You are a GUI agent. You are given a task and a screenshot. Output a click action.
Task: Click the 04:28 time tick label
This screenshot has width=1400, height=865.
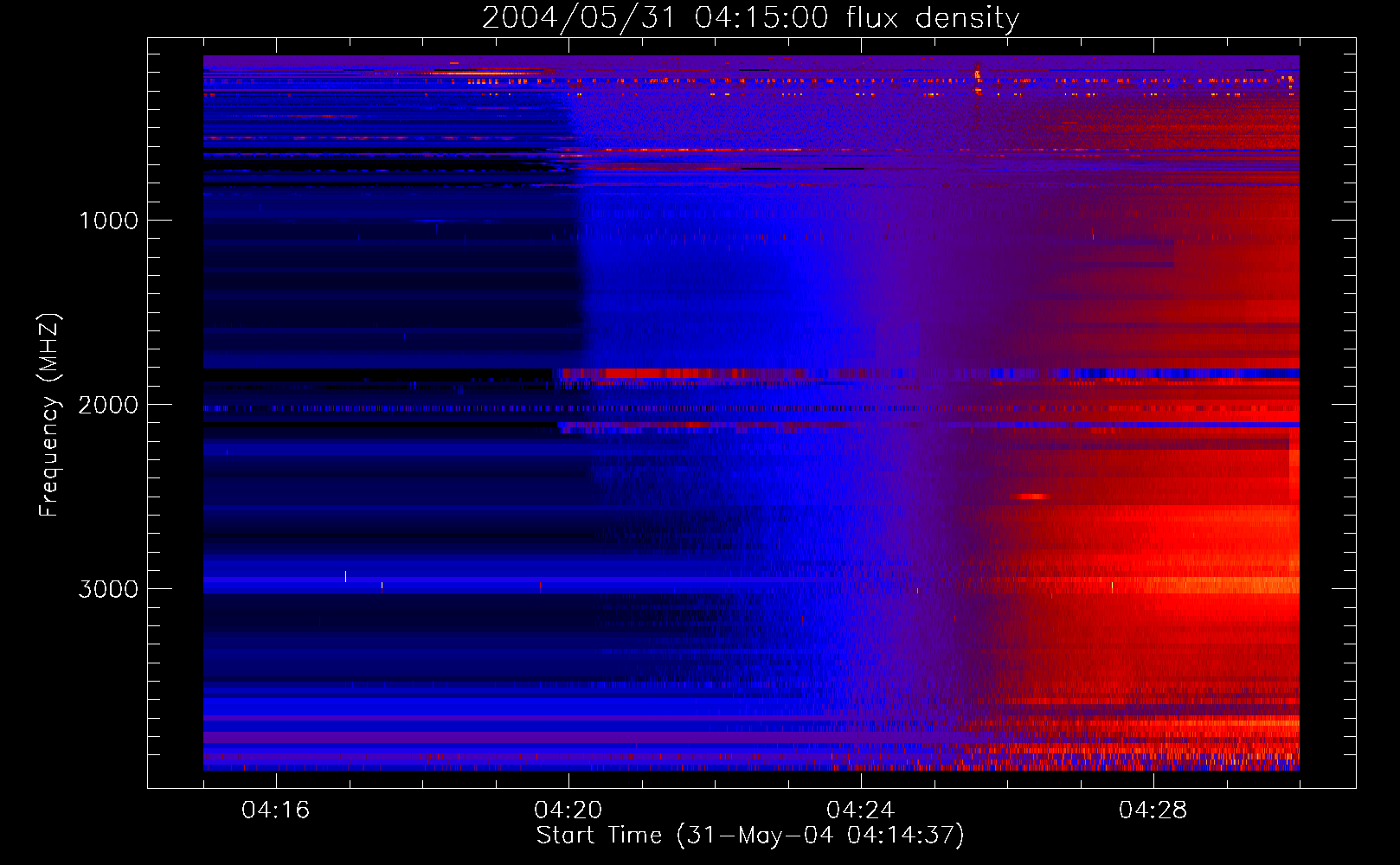coord(1153,811)
